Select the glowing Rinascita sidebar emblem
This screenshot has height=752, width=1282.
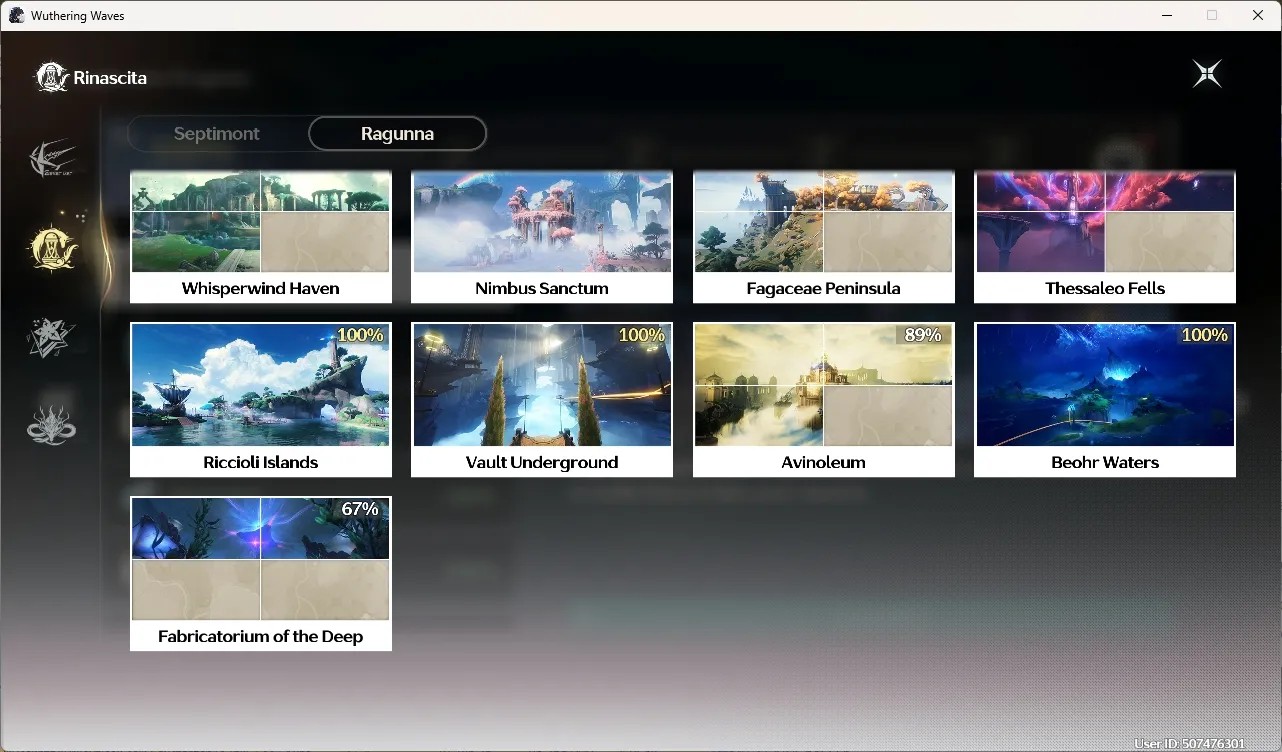[x=52, y=248]
